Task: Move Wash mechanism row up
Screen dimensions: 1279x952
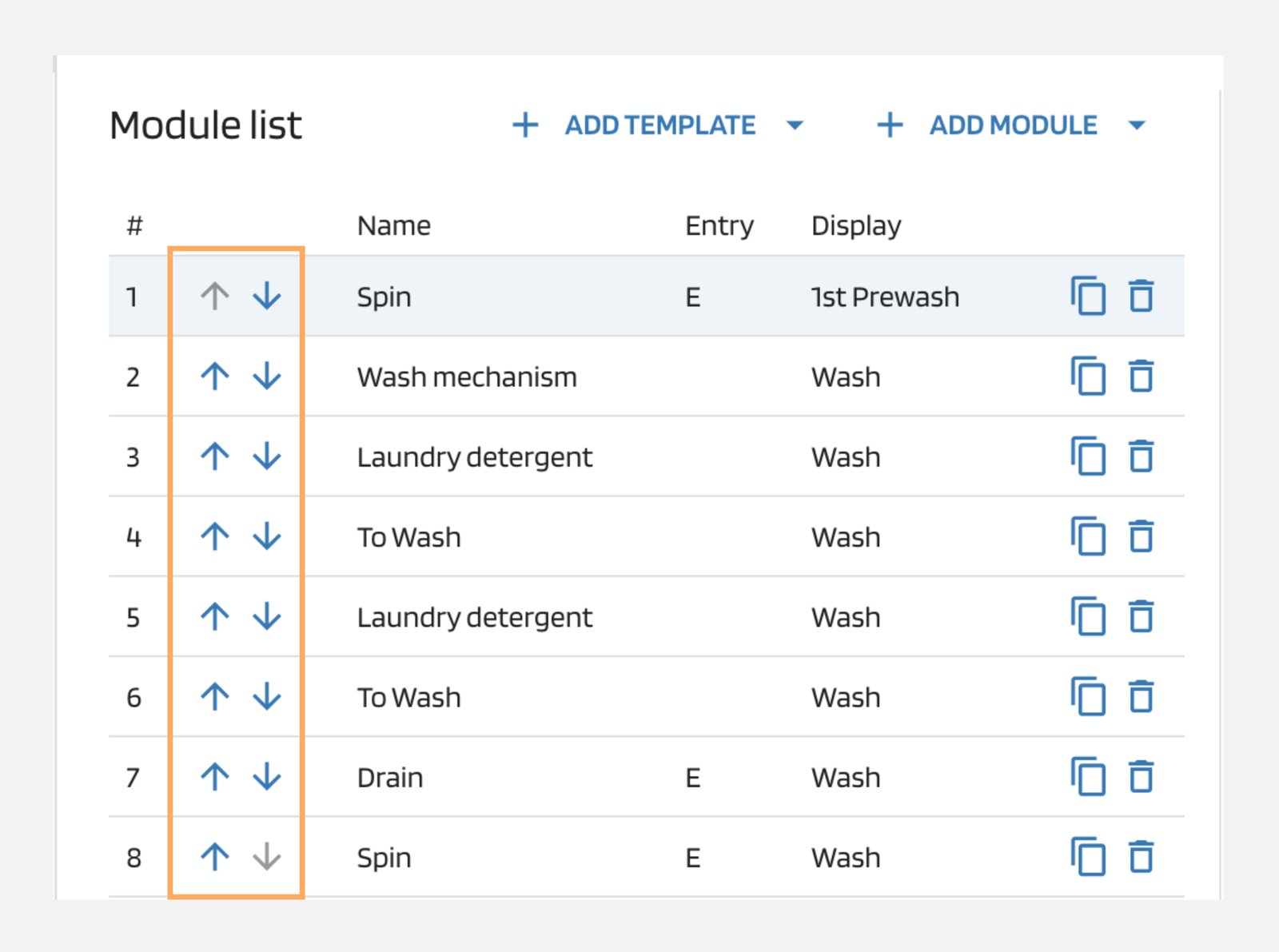Action: point(214,376)
